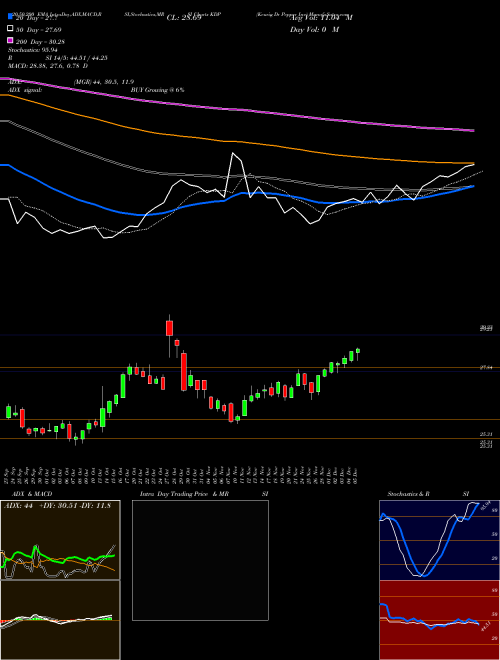Screen dimensions: 500x660
Task: Click the 'Day Vol: 0 M' label
Action: click(314, 29)
